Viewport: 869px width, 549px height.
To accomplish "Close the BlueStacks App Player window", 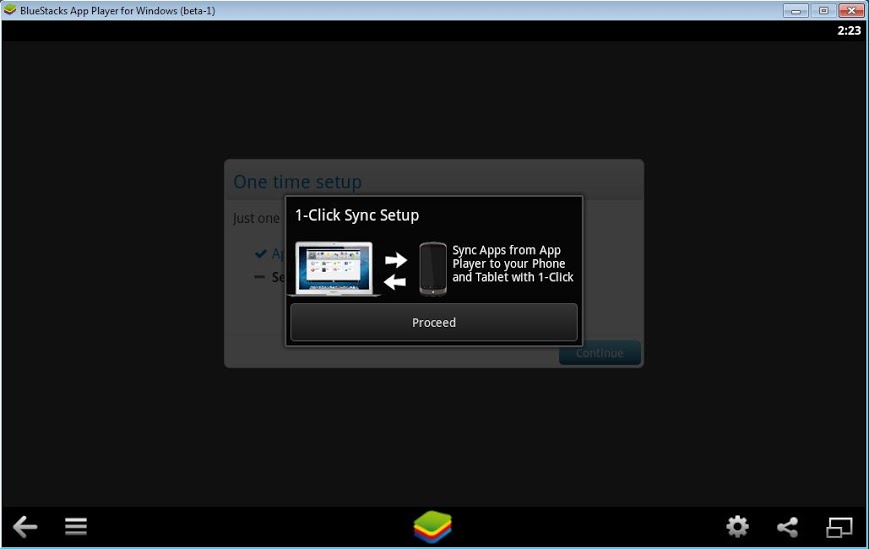I will point(851,11).
